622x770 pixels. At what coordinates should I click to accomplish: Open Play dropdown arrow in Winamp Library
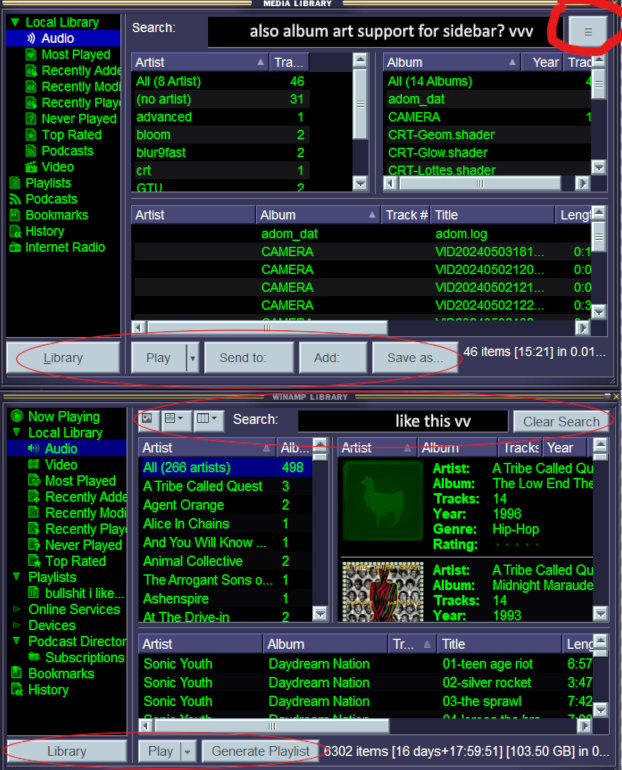point(187,751)
